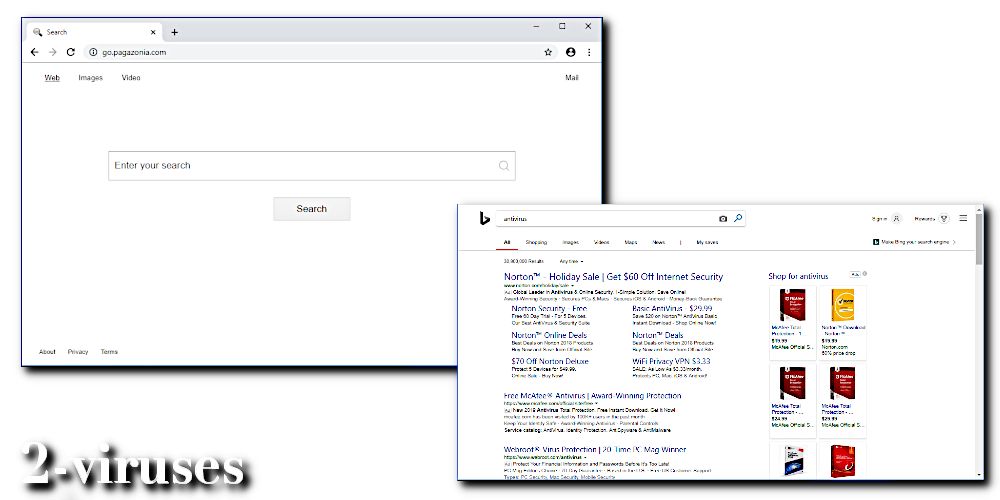Select the Shopping tab on Bing

click(536, 242)
